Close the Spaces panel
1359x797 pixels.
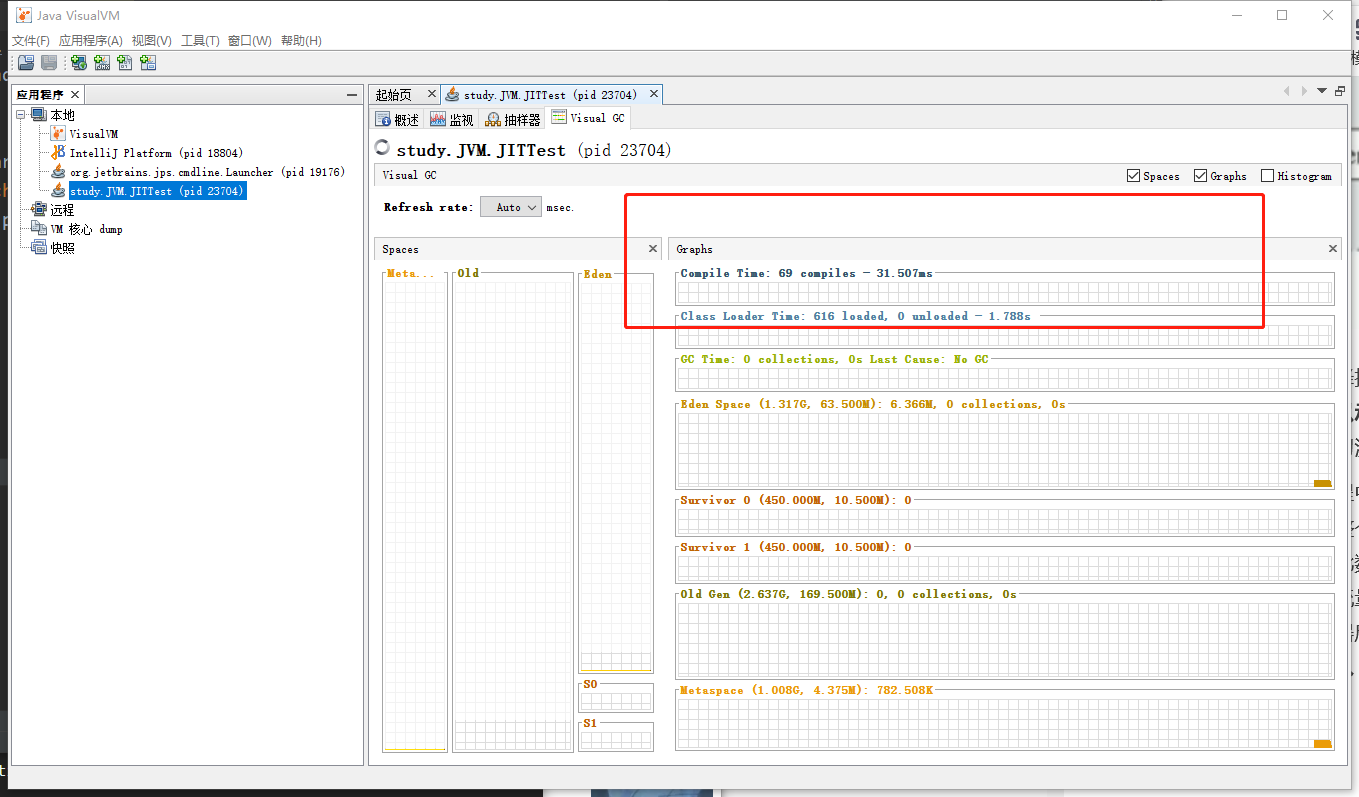(653, 249)
